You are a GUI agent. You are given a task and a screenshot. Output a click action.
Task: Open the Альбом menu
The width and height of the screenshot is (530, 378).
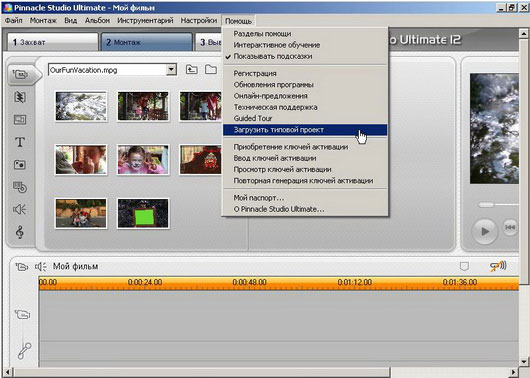pos(97,21)
